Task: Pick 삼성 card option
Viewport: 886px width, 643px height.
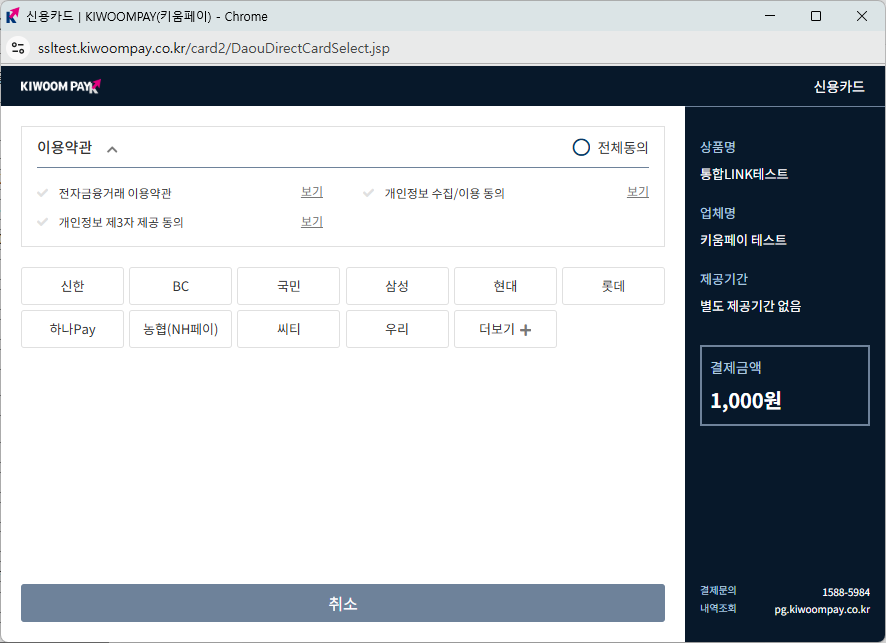Action: coord(397,286)
